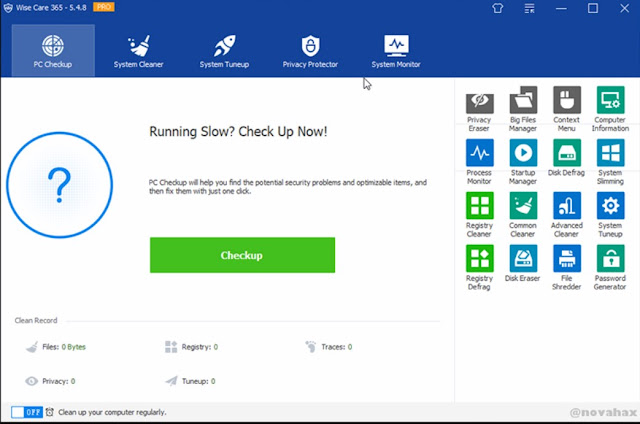The width and height of the screenshot is (640, 424).
Task: Open Advanced Cleaner tool
Action: click(x=567, y=215)
